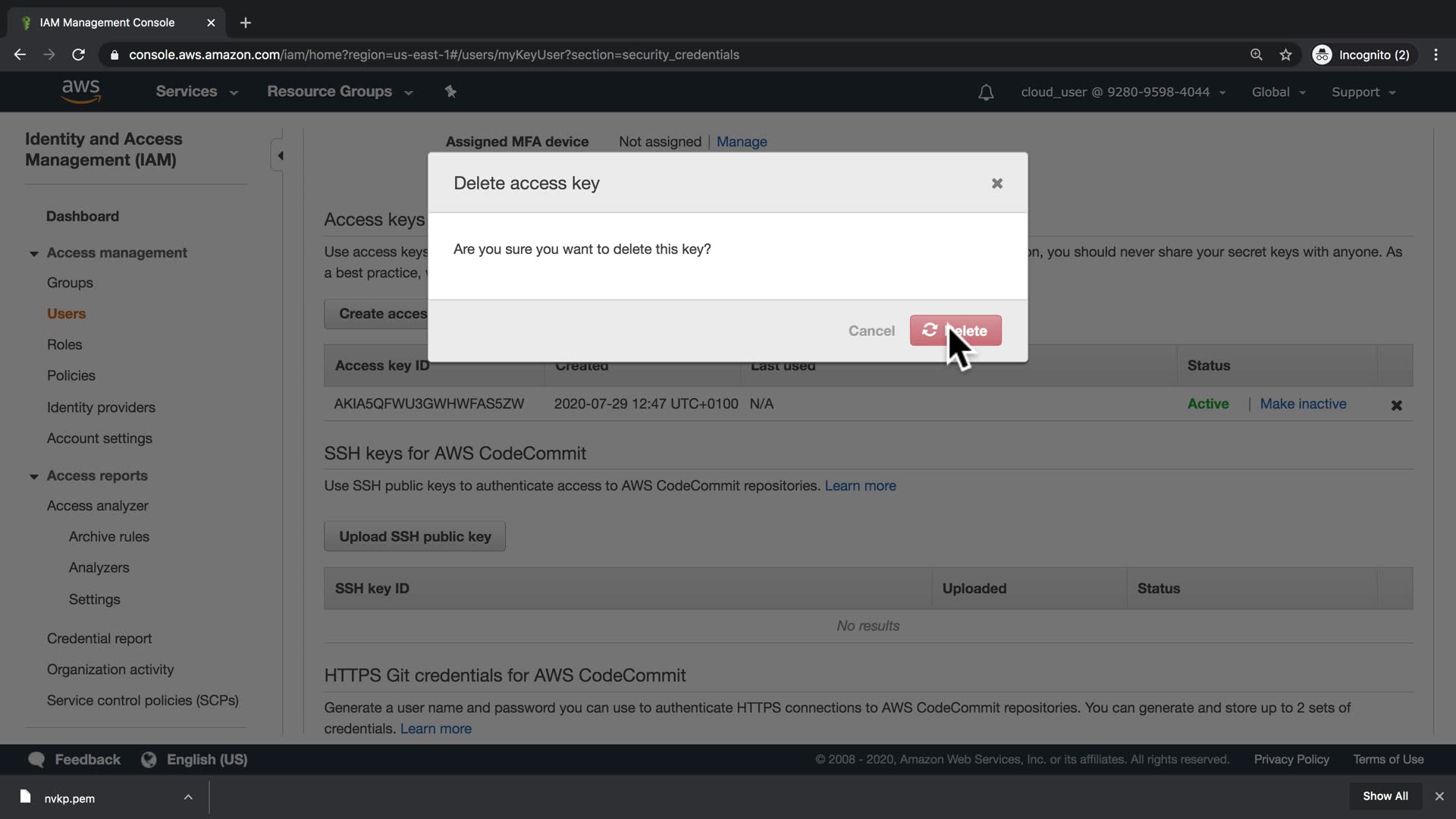The image size is (1456, 819).
Task: Click the X to delete access key row
Action: (x=1396, y=406)
